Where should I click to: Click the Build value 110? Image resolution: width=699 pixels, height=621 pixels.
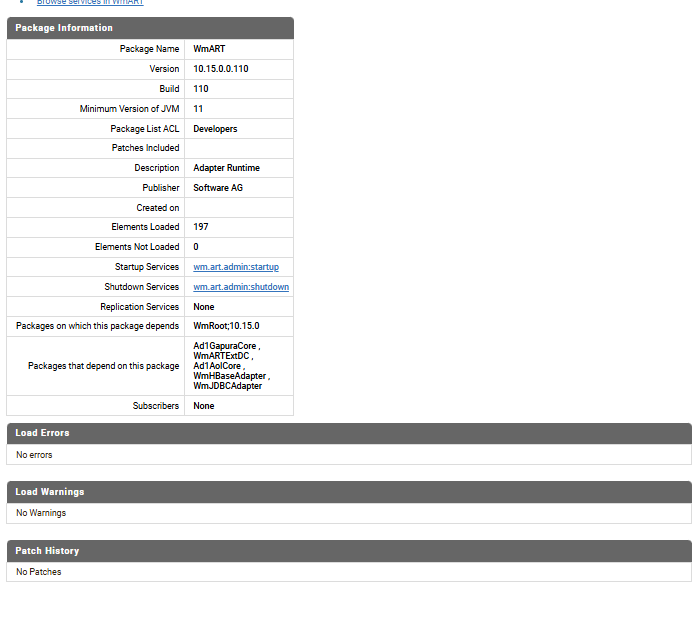pyautogui.click(x=201, y=89)
